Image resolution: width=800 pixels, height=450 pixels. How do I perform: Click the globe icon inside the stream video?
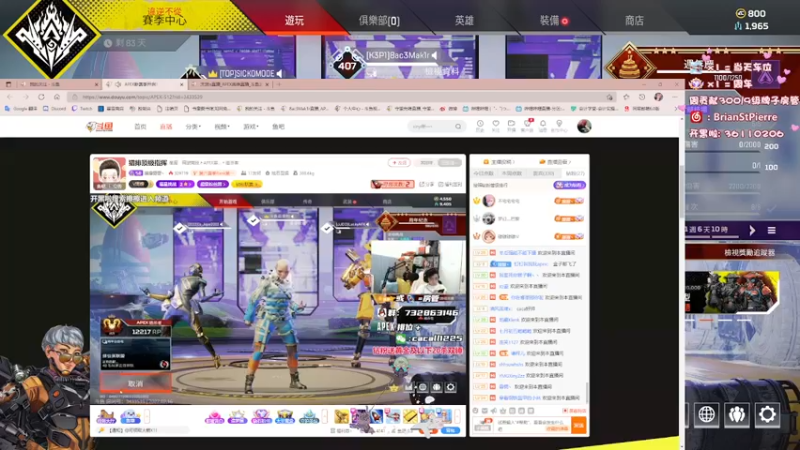coord(423,387)
